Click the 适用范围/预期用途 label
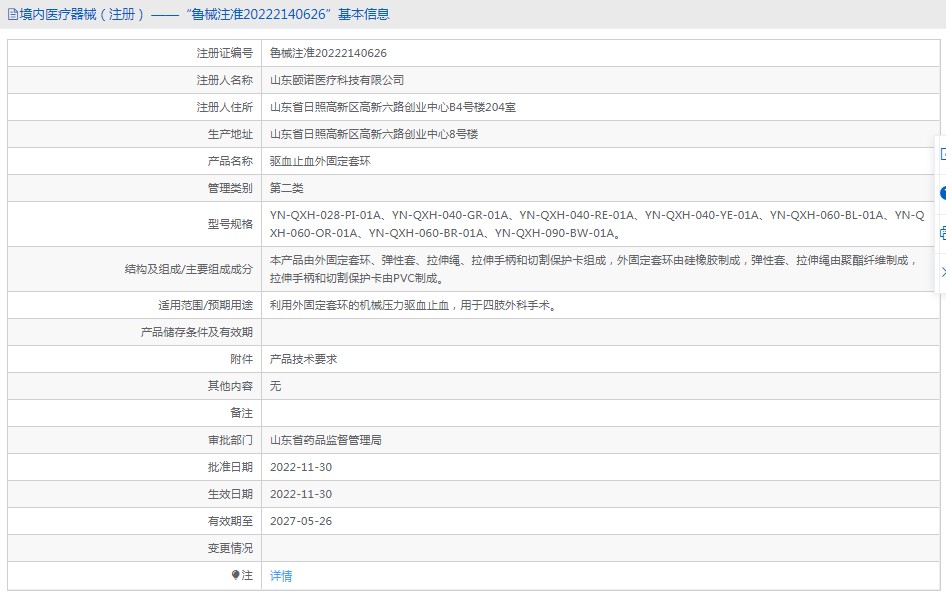The width and height of the screenshot is (946, 596). coord(206,305)
